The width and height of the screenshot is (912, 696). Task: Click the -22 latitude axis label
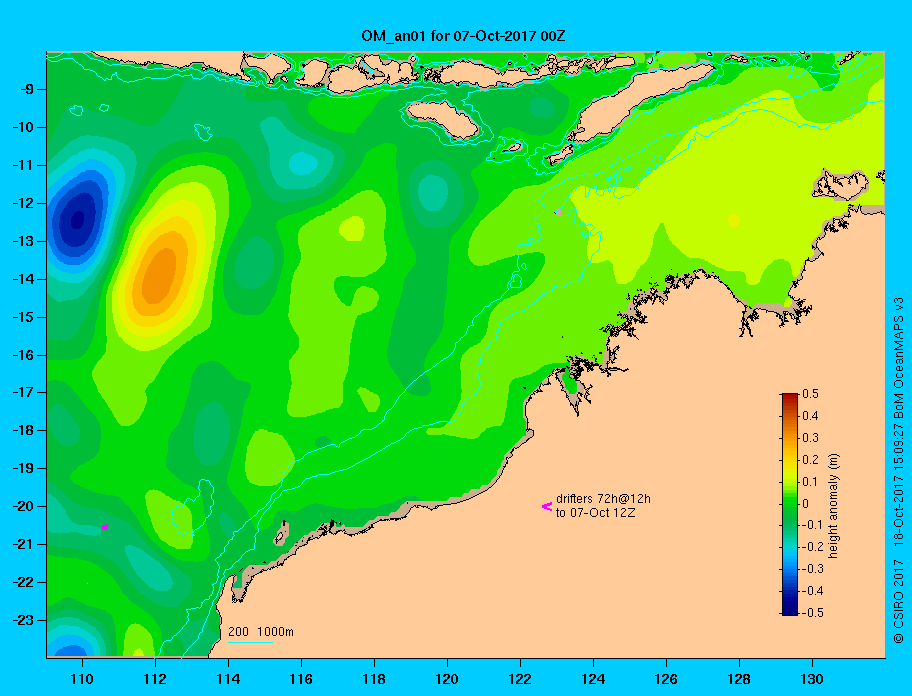[23, 582]
